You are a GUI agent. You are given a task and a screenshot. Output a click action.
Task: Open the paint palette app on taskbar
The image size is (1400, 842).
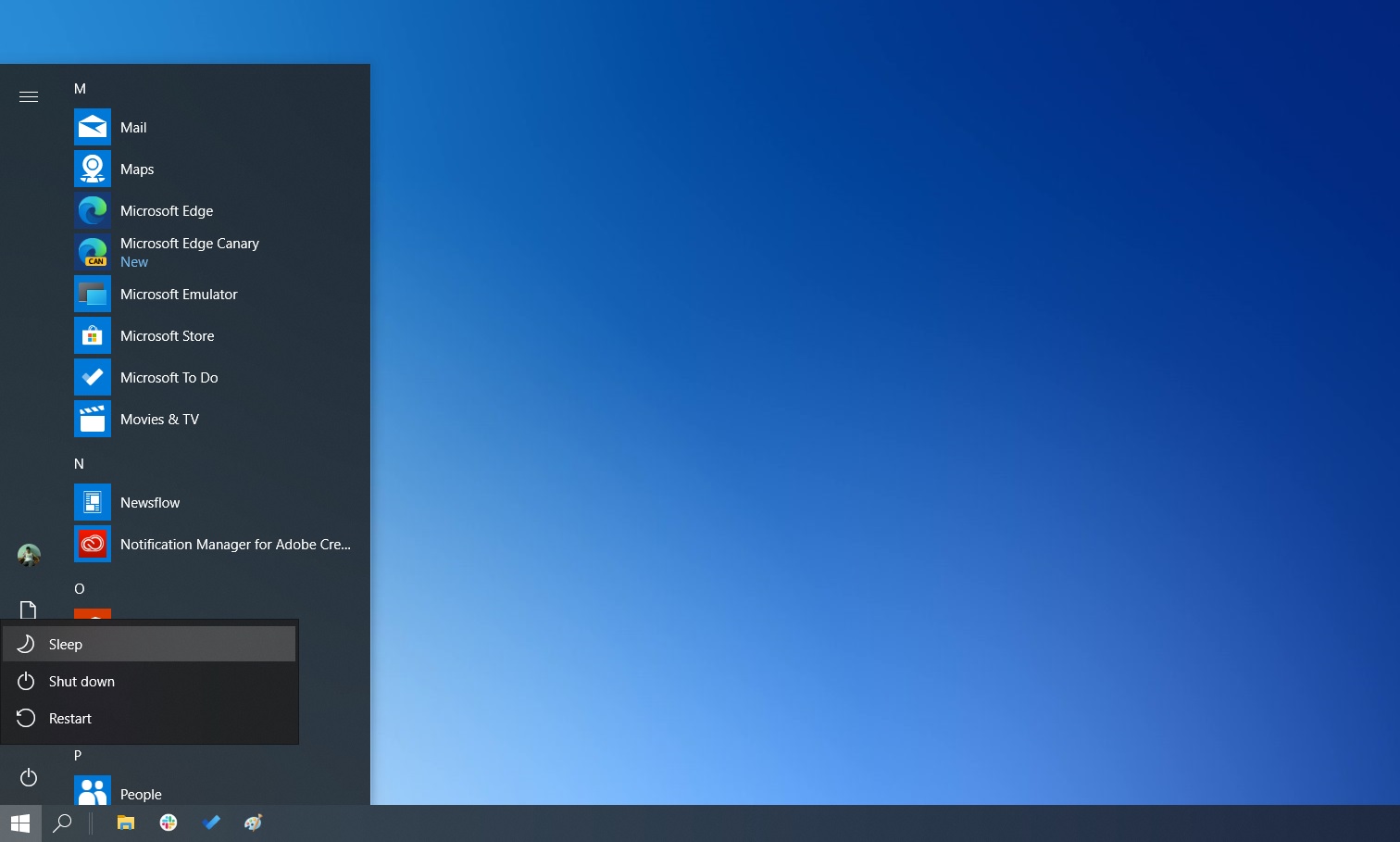coord(254,823)
